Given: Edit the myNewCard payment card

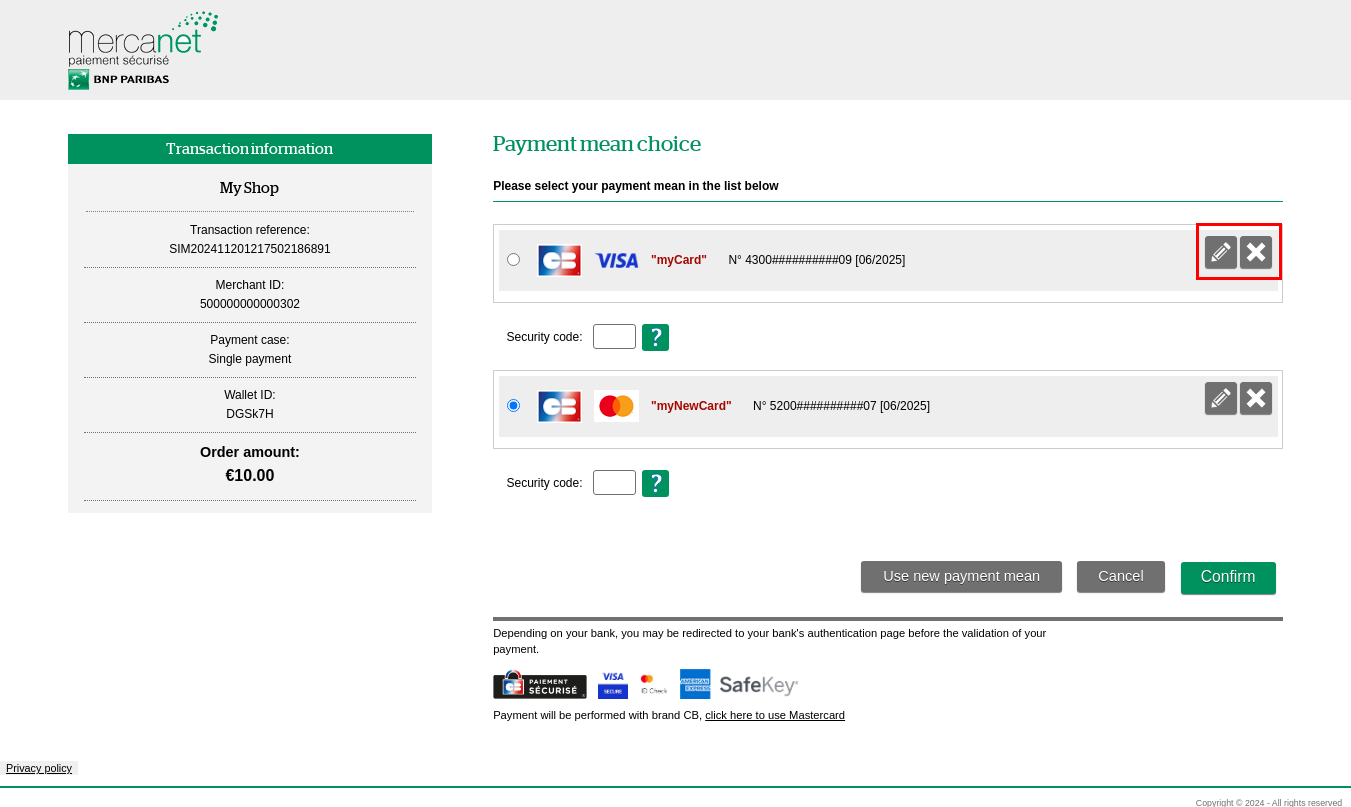Looking at the screenshot, I should coord(1220,398).
